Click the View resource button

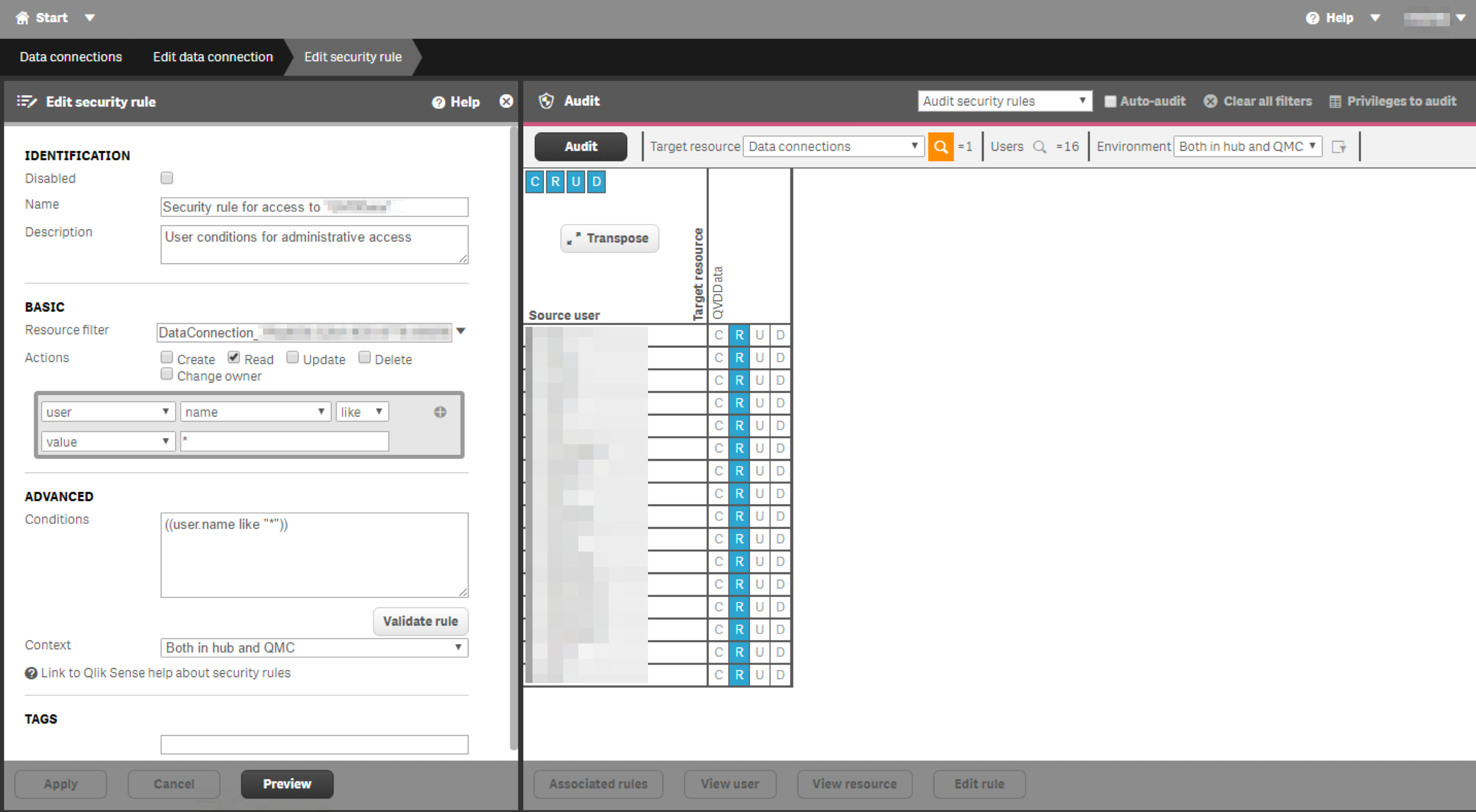point(855,784)
